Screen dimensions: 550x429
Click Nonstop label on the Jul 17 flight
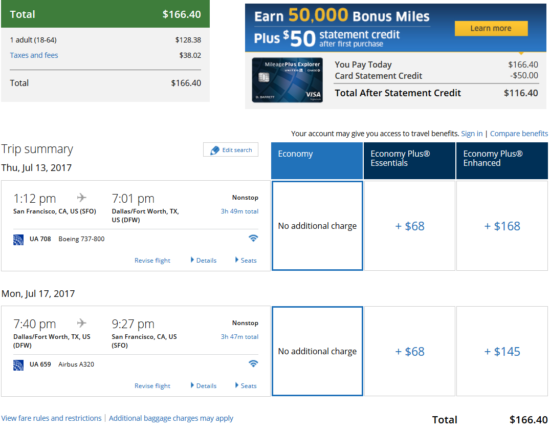[x=245, y=323]
